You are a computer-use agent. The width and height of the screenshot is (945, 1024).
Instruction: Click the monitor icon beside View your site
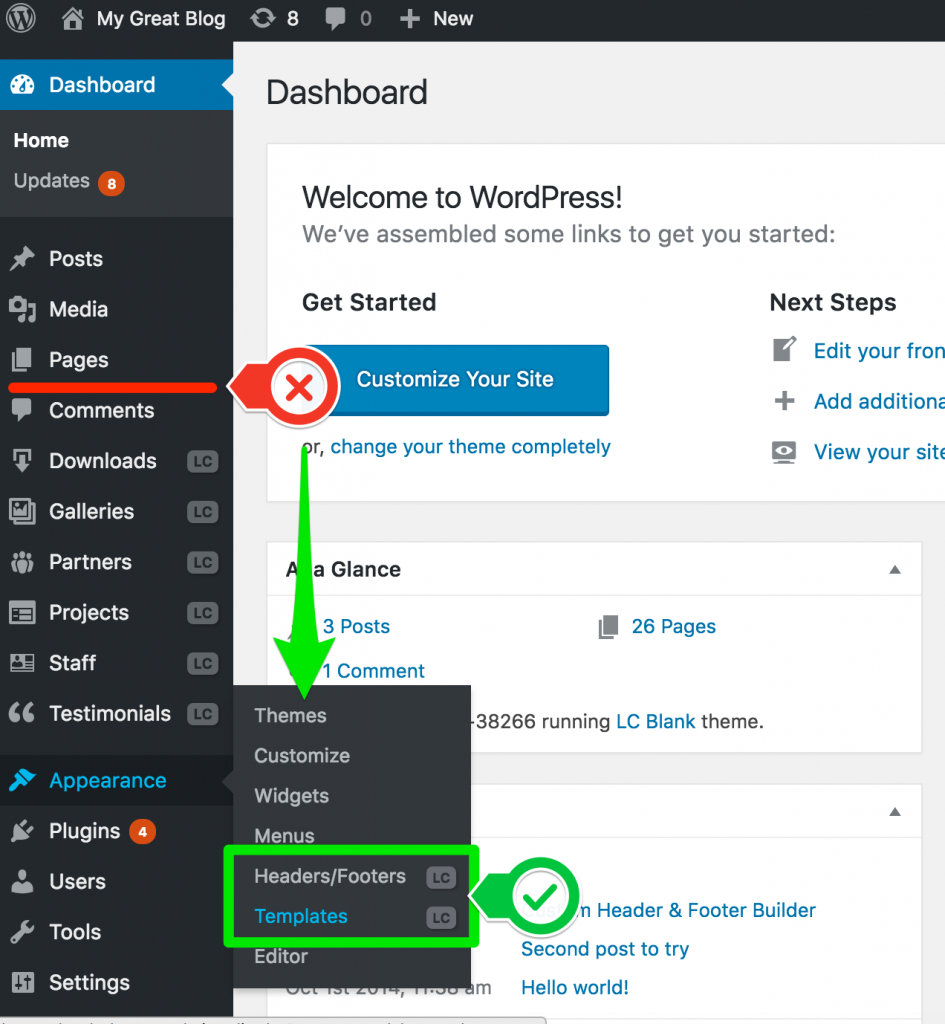(784, 452)
